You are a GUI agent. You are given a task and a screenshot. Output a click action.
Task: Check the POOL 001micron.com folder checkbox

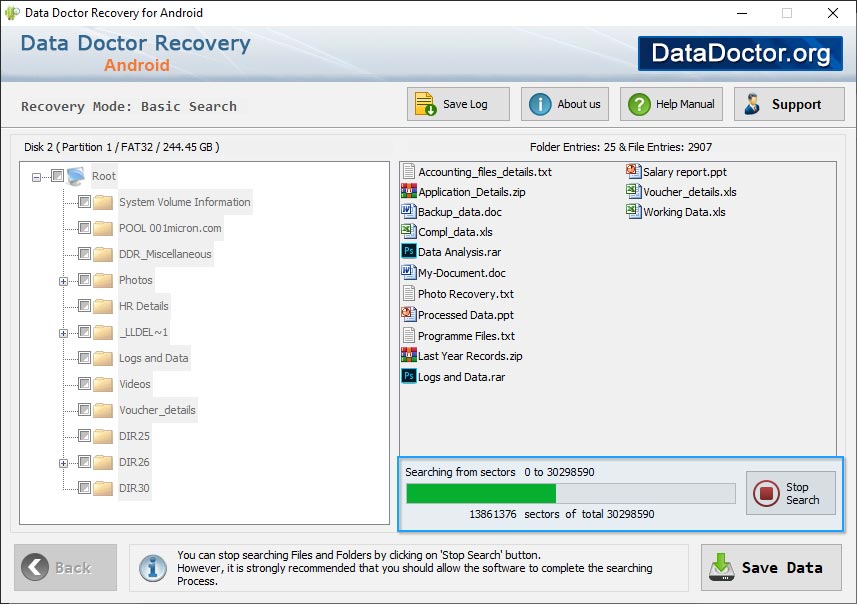click(84, 227)
